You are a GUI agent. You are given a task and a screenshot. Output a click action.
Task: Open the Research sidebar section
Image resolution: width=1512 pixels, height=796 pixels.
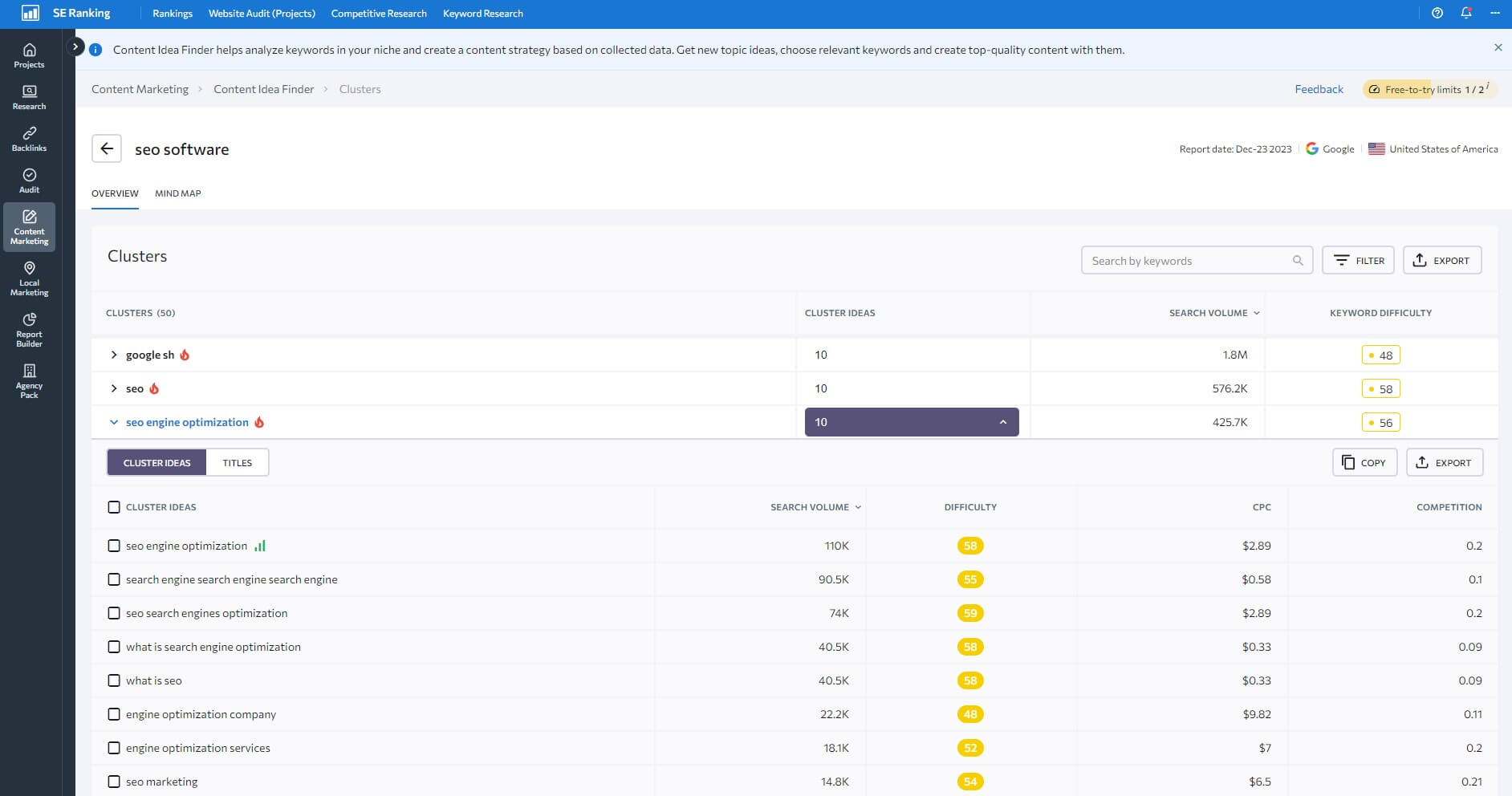29,97
